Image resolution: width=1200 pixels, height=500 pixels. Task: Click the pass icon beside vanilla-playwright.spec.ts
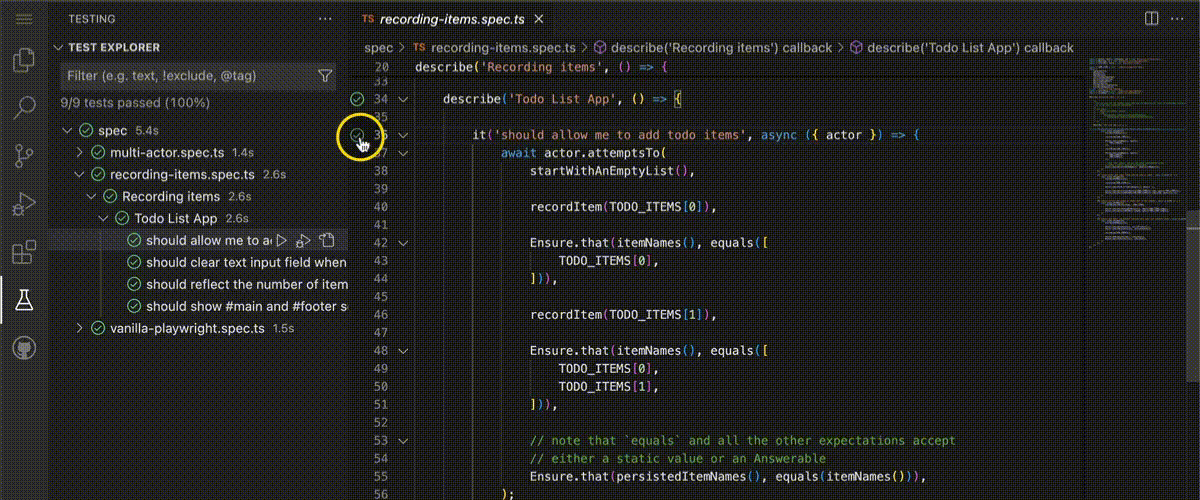pyautogui.click(x=99, y=328)
